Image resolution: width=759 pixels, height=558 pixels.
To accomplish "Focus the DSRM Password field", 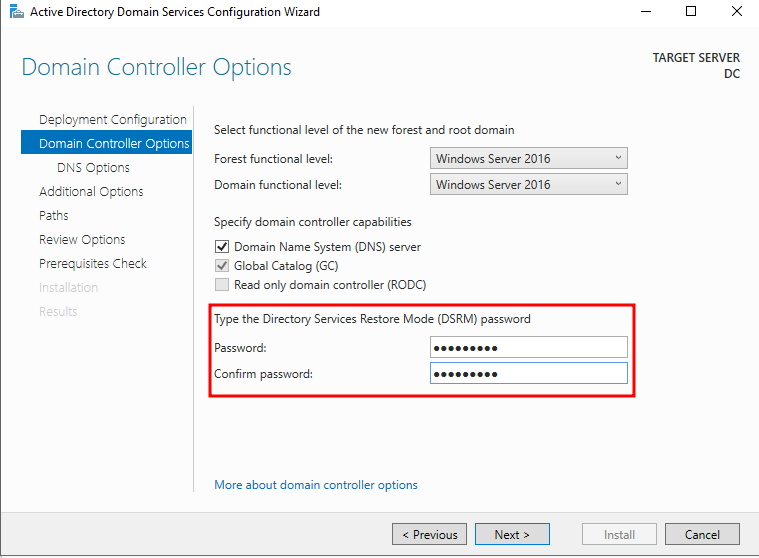I will 529,347.
